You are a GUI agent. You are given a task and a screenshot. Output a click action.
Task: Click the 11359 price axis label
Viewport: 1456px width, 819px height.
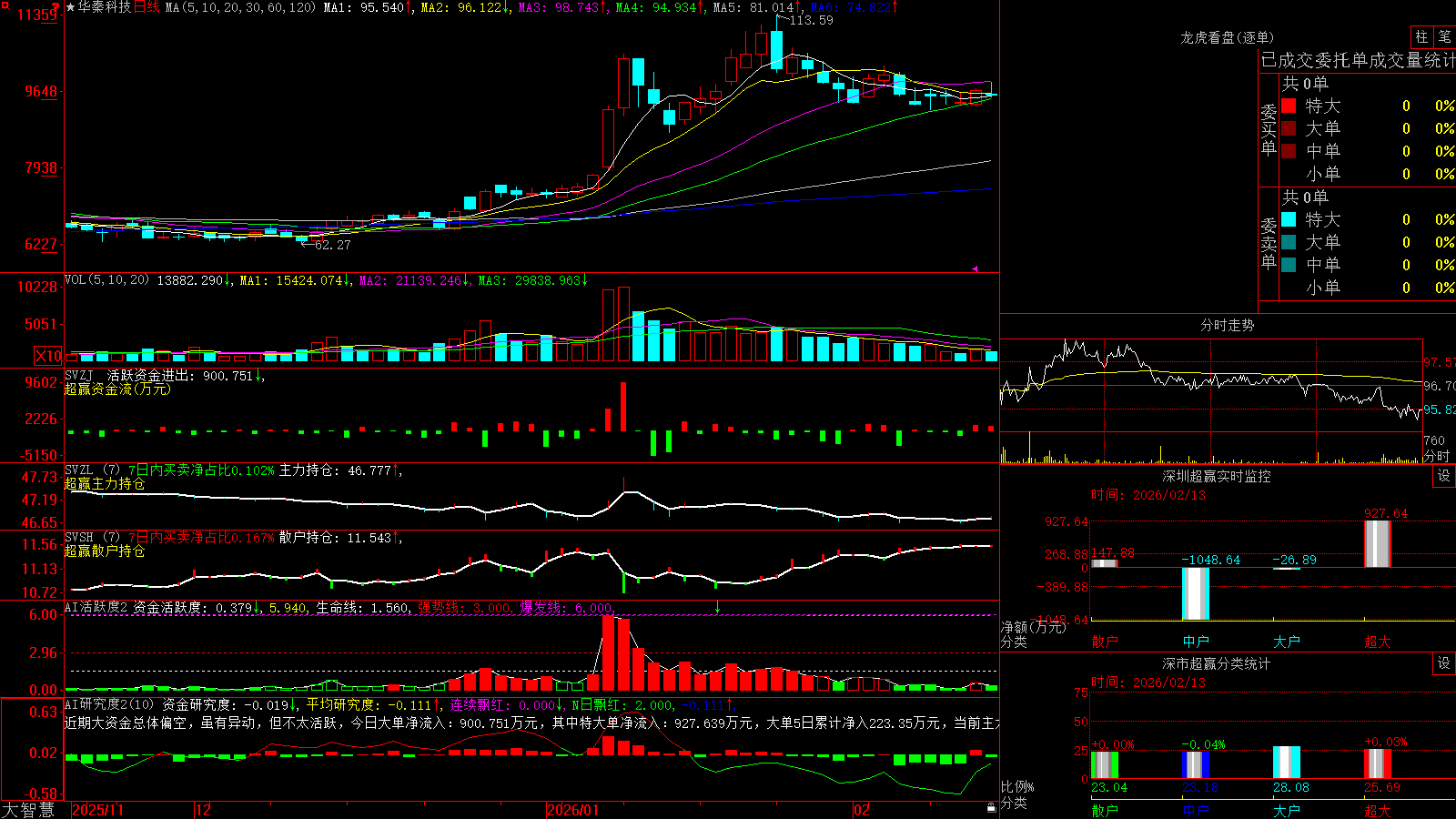[x=37, y=15]
